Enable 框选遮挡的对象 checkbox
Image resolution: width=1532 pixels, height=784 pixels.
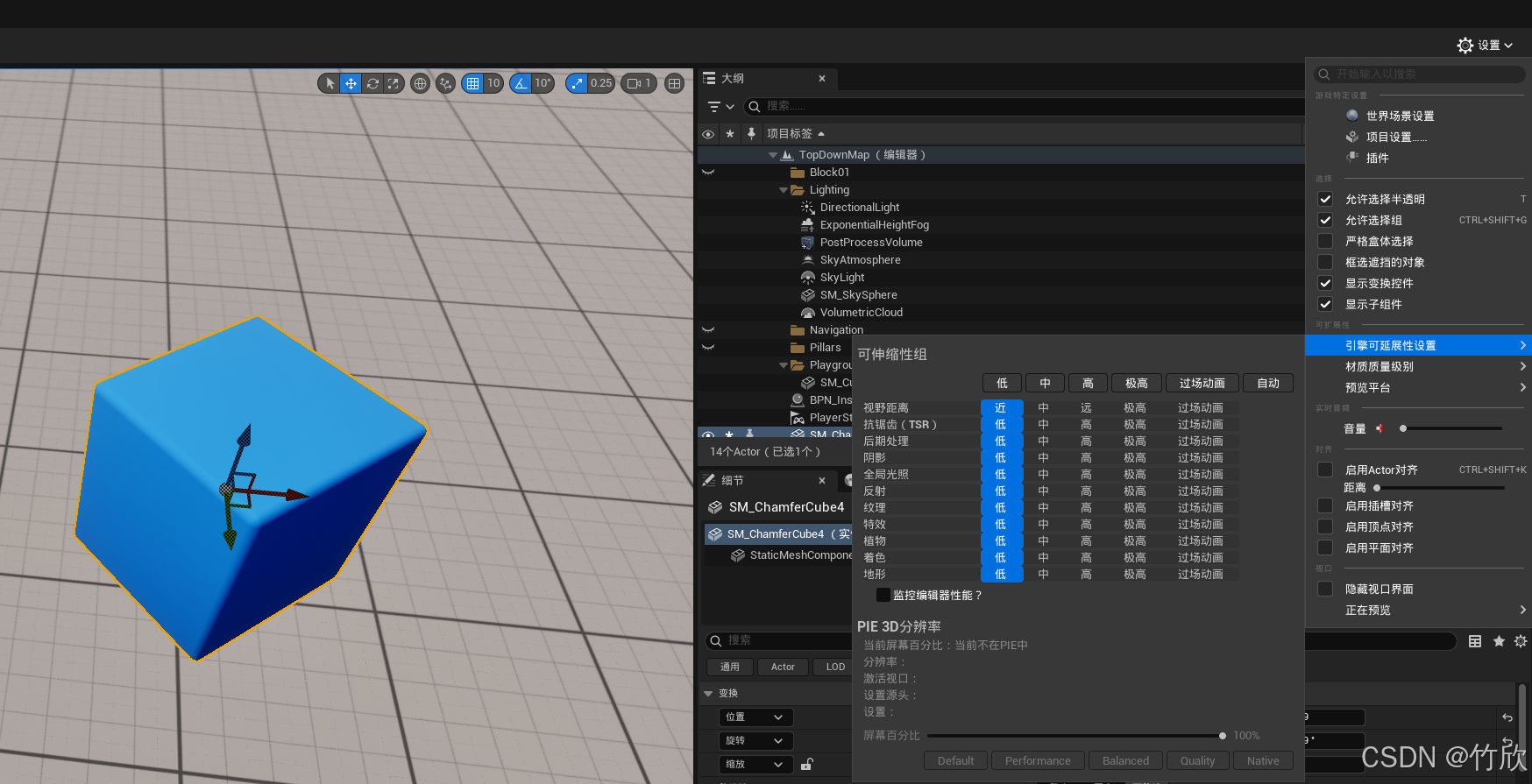pyautogui.click(x=1325, y=262)
